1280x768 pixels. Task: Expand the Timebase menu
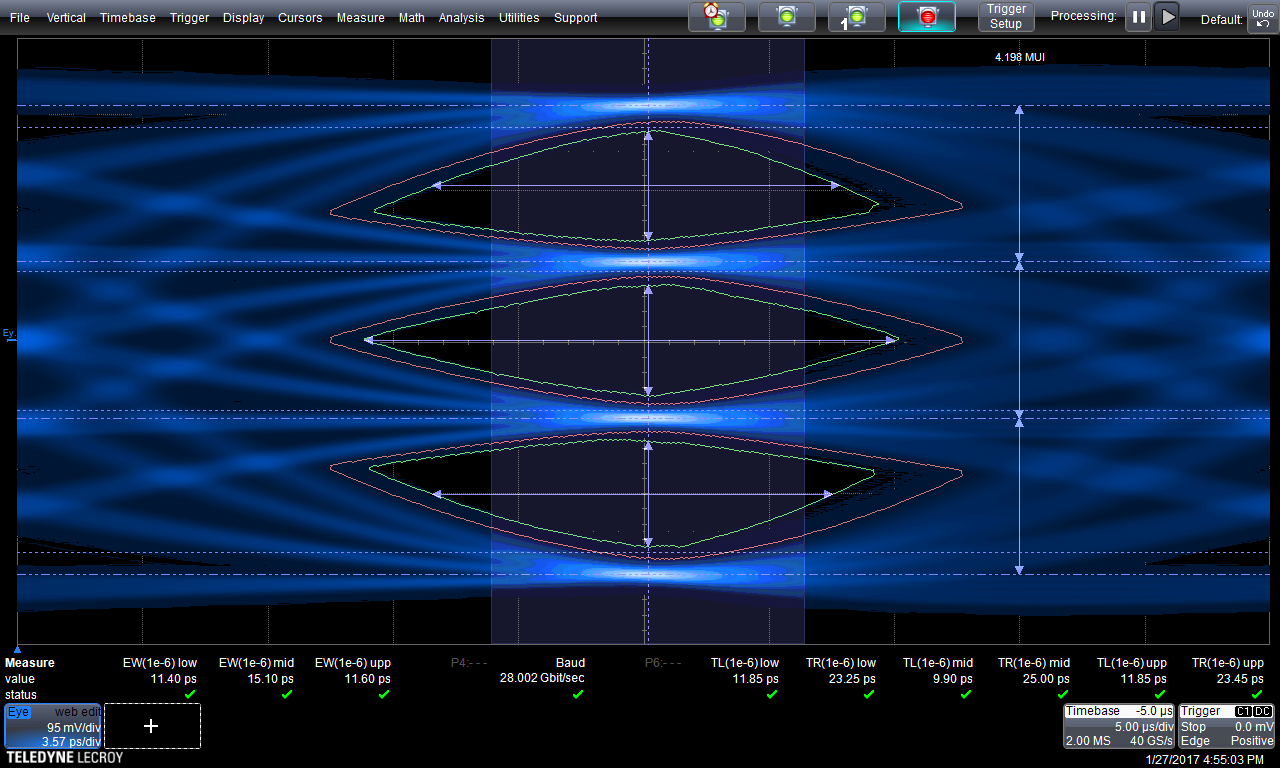127,18
